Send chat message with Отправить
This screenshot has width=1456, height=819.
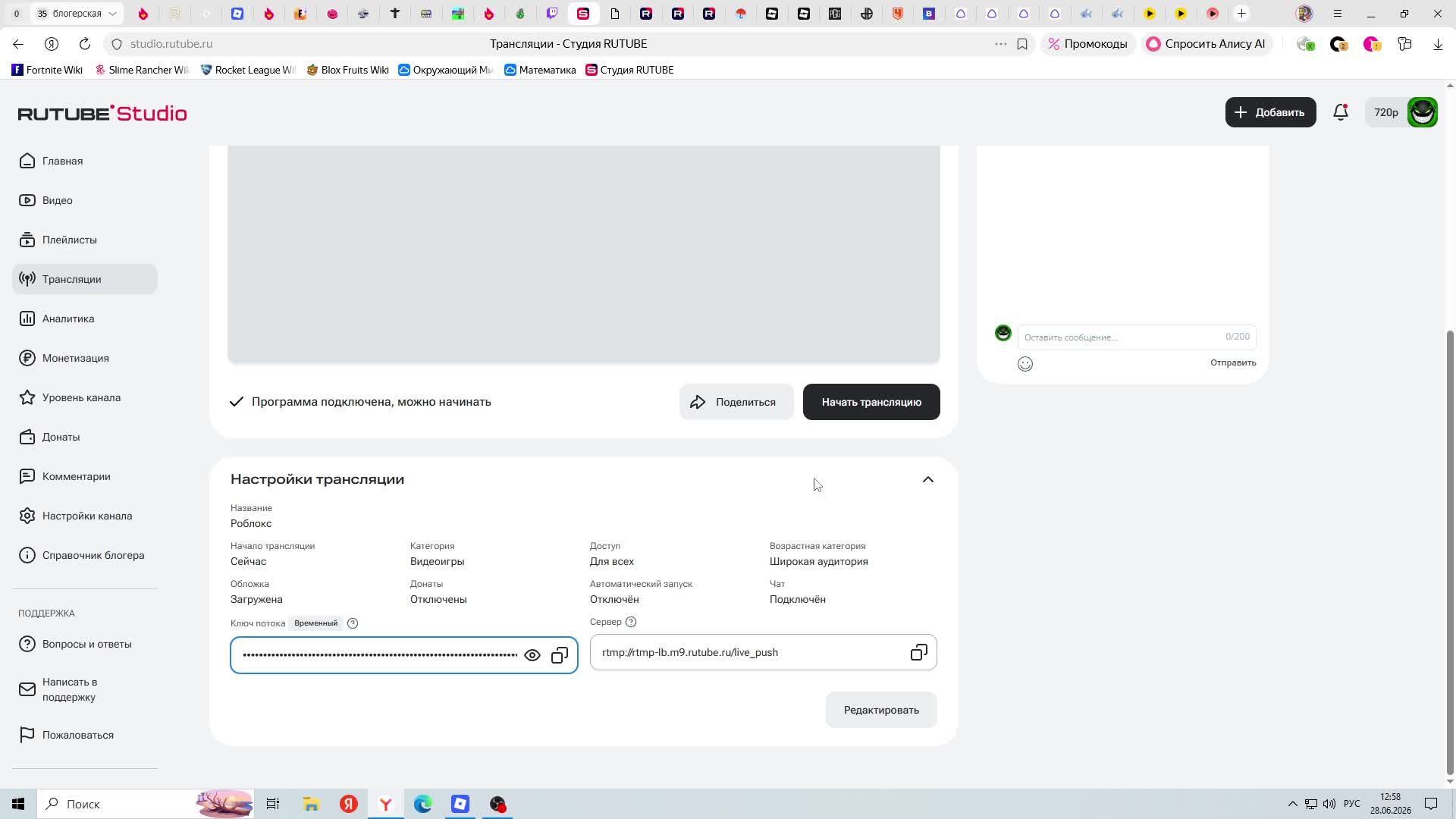click(1233, 362)
